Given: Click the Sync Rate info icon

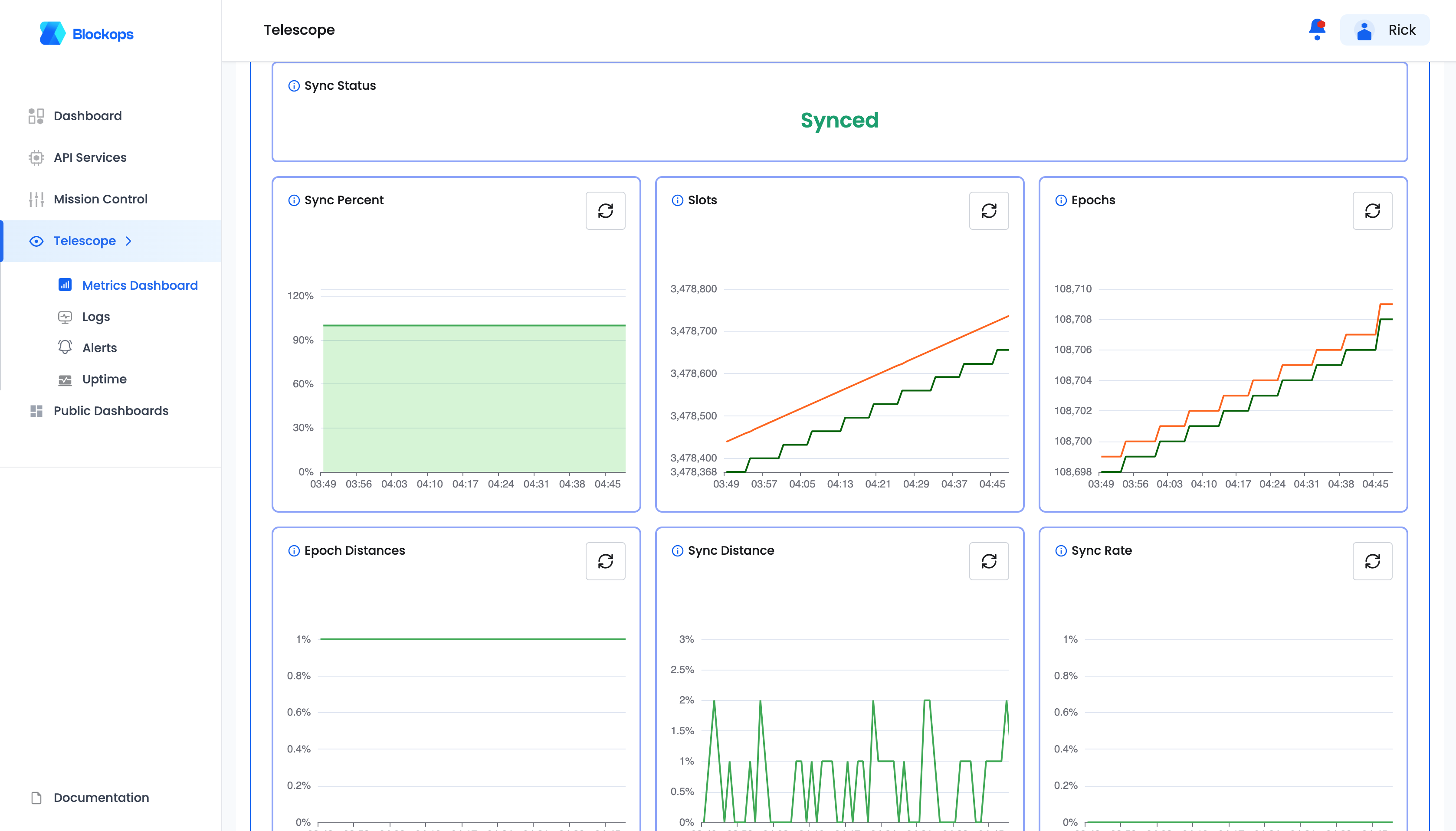Looking at the screenshot, I should click(1061, 551).
